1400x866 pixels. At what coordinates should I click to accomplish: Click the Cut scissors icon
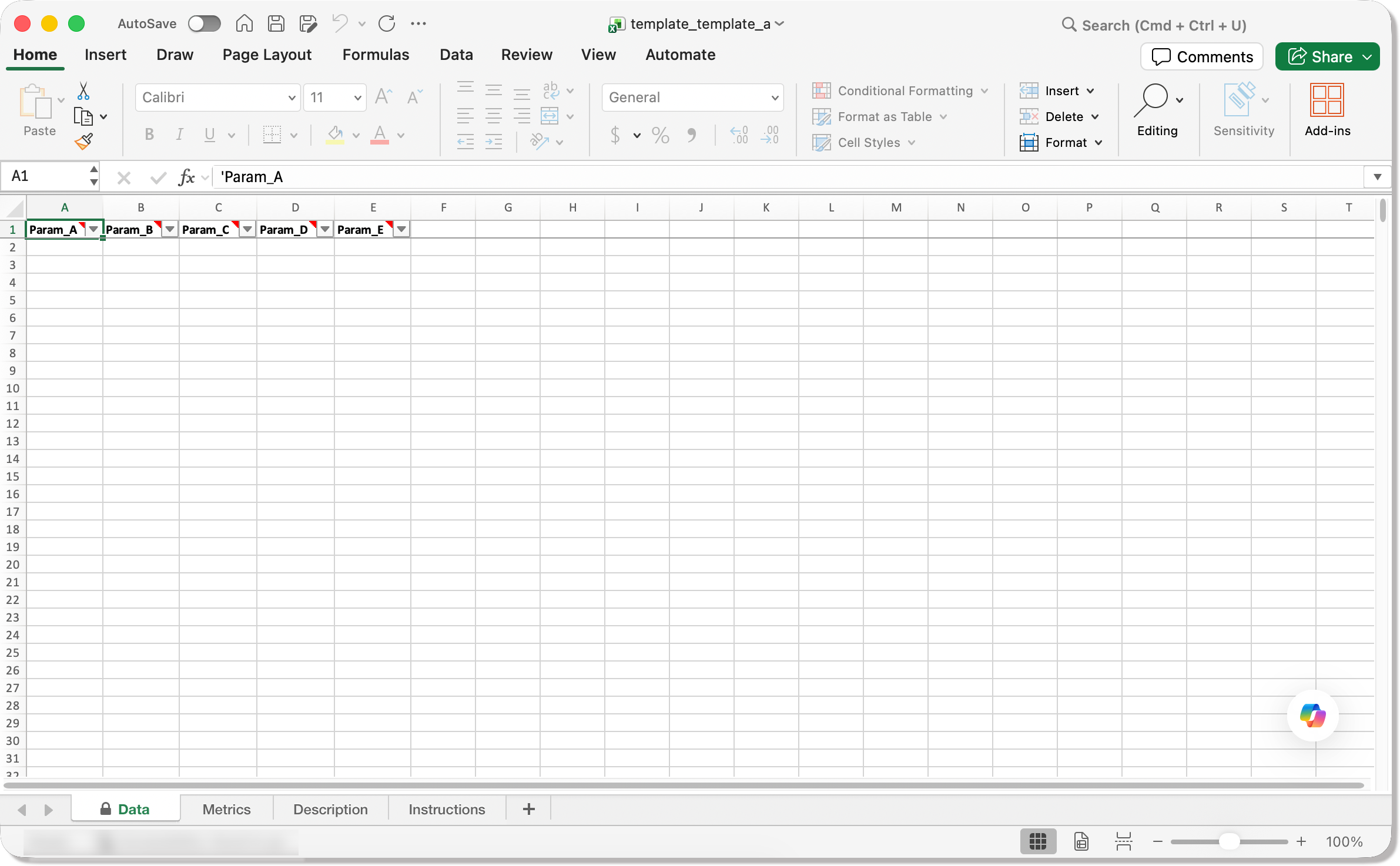[83, 91]
